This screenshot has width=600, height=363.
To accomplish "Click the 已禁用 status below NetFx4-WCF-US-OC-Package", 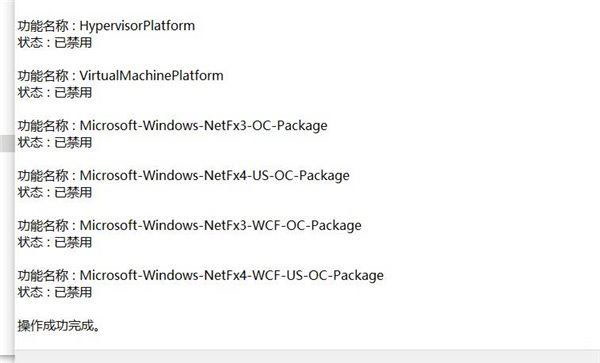I will (x=73, y=292).
